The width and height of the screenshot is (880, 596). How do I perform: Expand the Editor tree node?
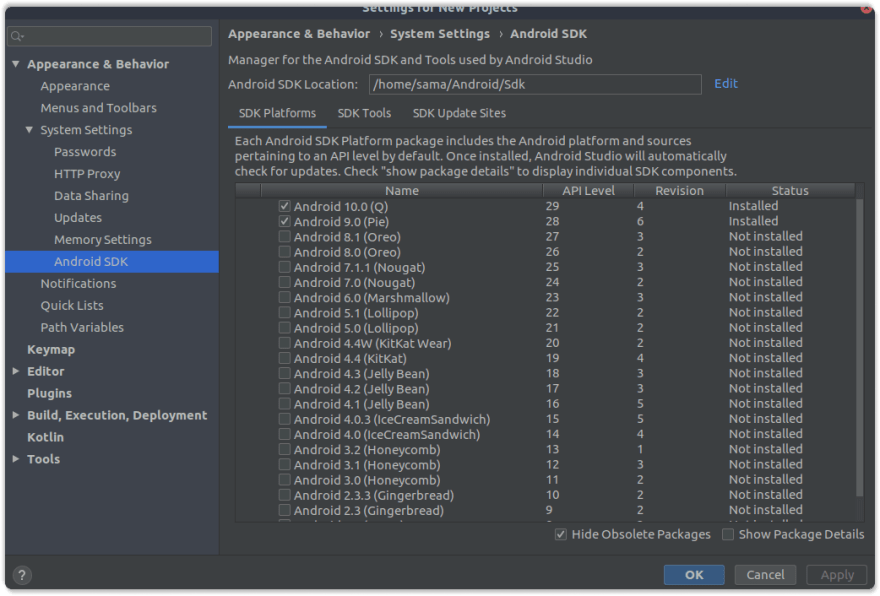pyautogui.click(x=16, y=371)
